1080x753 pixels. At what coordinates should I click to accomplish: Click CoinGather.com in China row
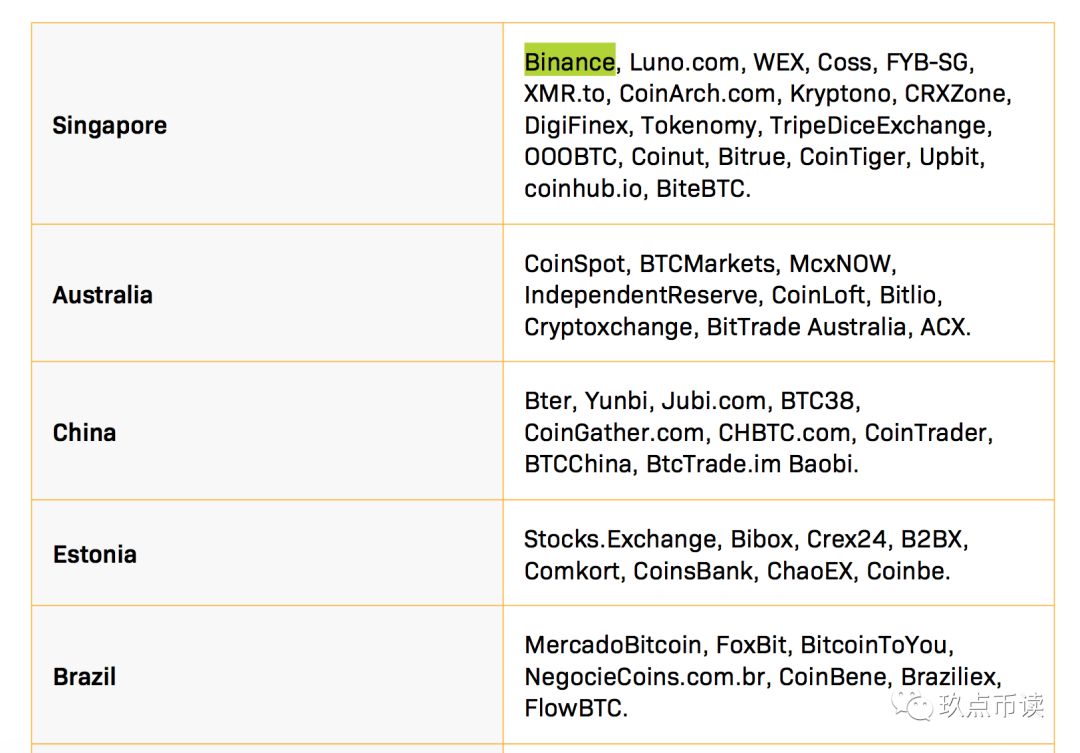pyautogui.click(x=614, y=433)
